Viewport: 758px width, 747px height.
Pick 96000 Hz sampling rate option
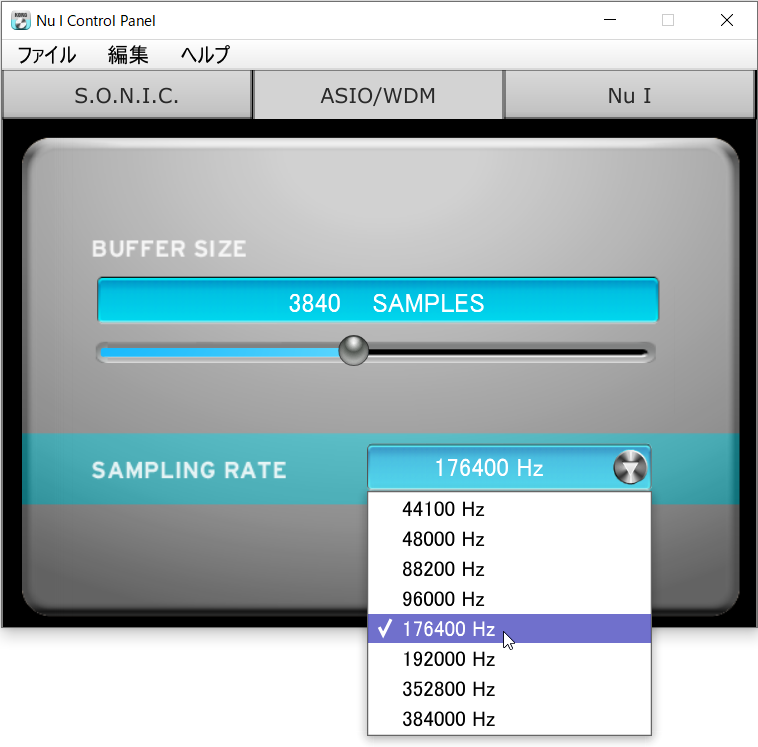click(509, 599)
